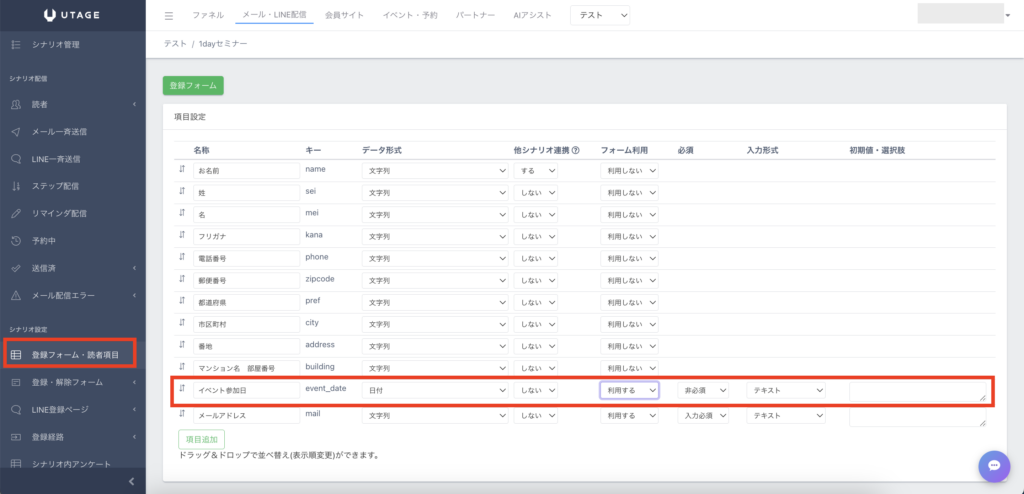Open 他シナリオ連携 dropdown for お名前 row
Screen dimensions: 1024x494
(x=536, y=171)
